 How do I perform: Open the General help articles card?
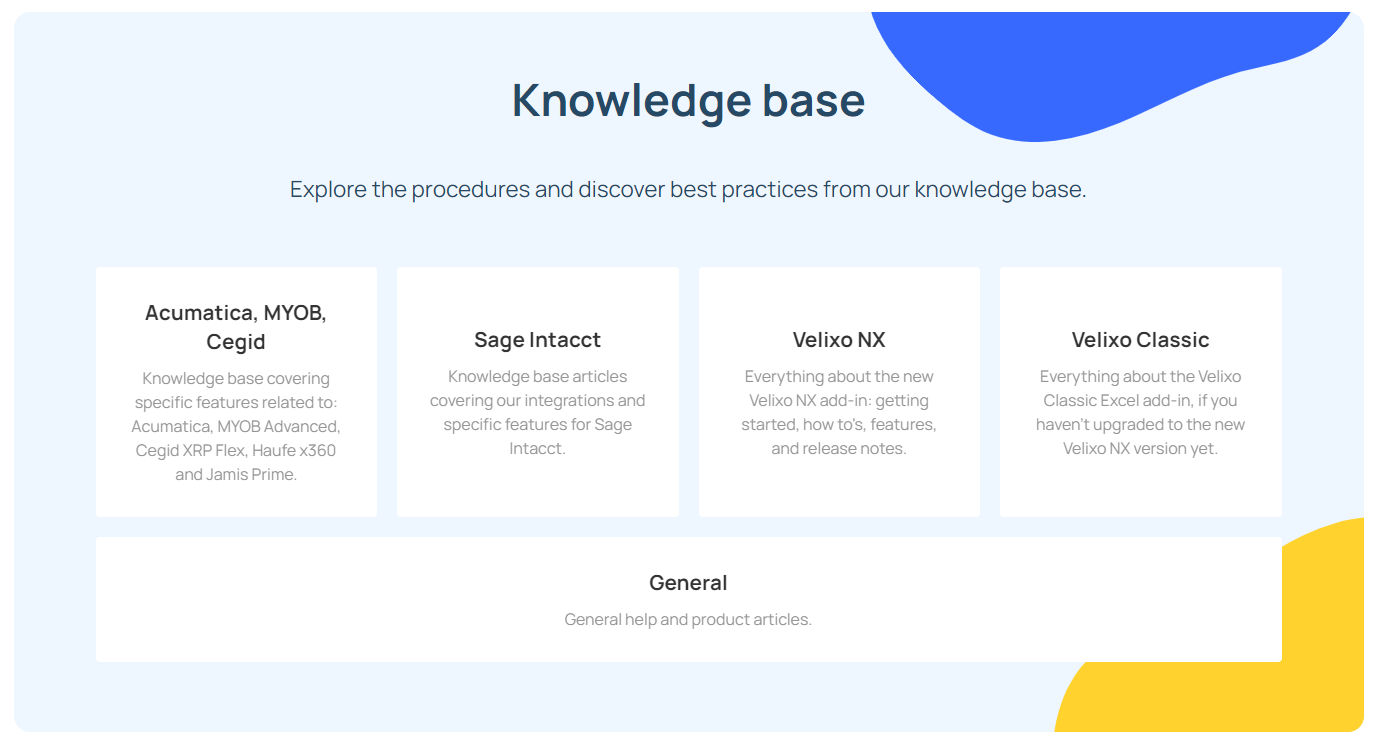click(689, 600)
